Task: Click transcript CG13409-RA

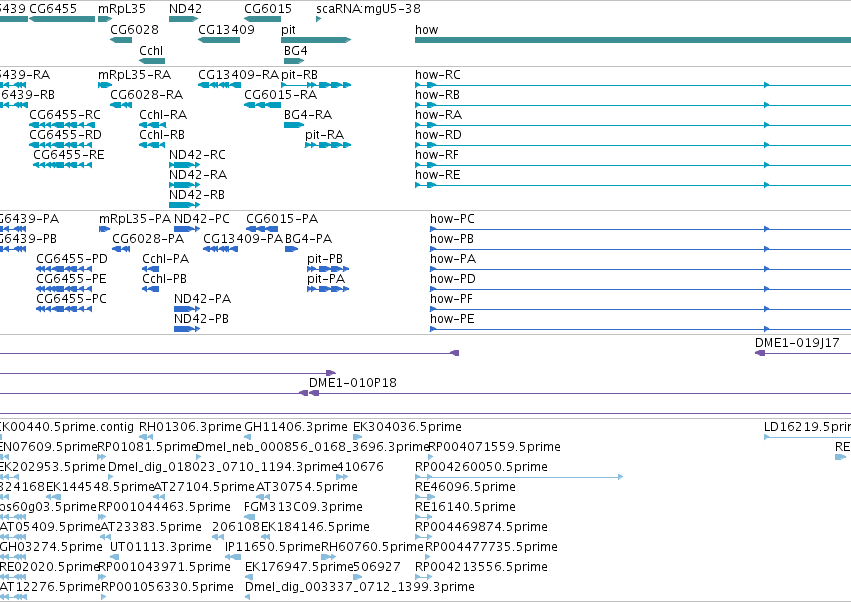Action: pos(238,74)
